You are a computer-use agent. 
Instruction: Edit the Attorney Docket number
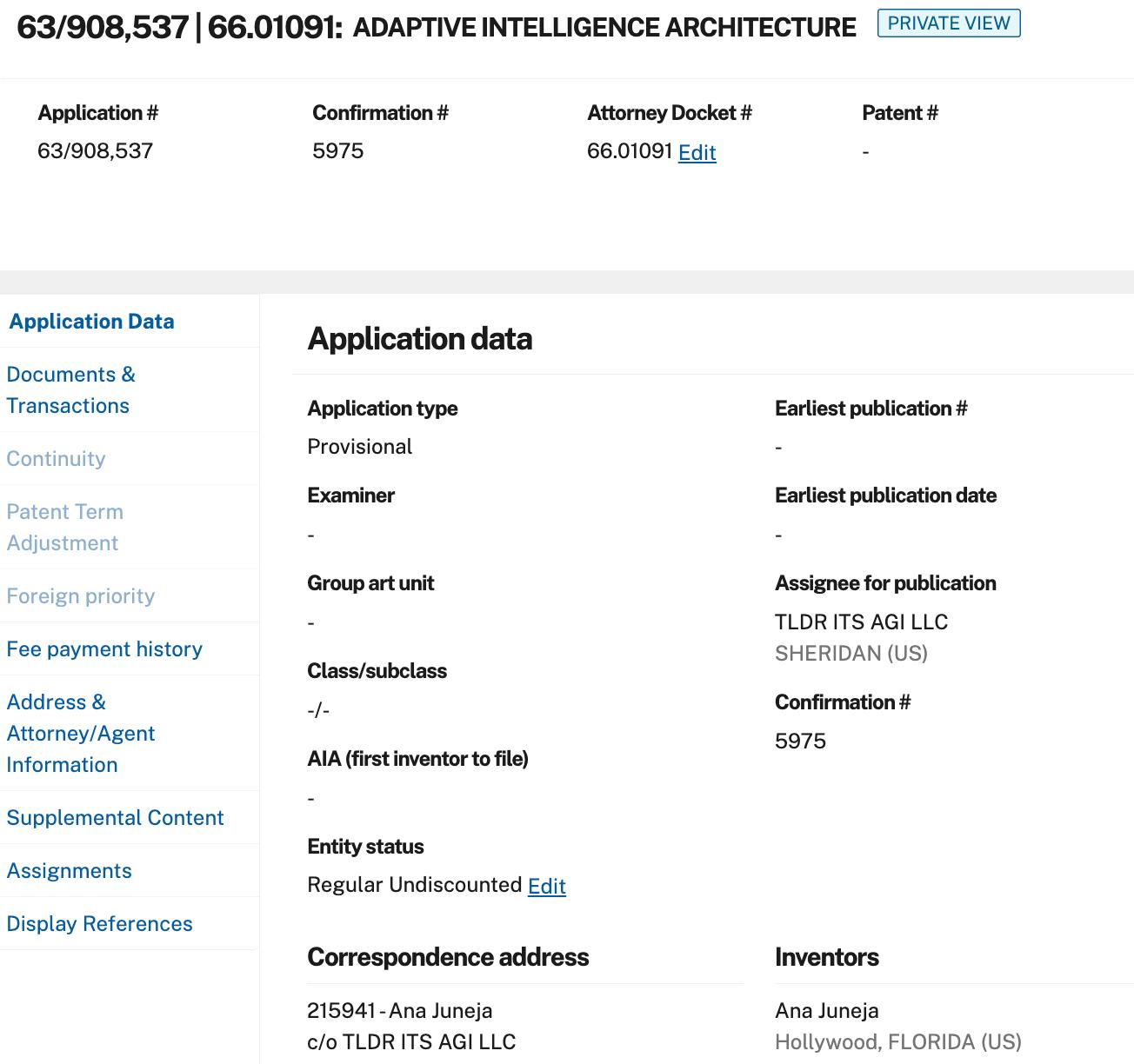[x=697, y=152]
